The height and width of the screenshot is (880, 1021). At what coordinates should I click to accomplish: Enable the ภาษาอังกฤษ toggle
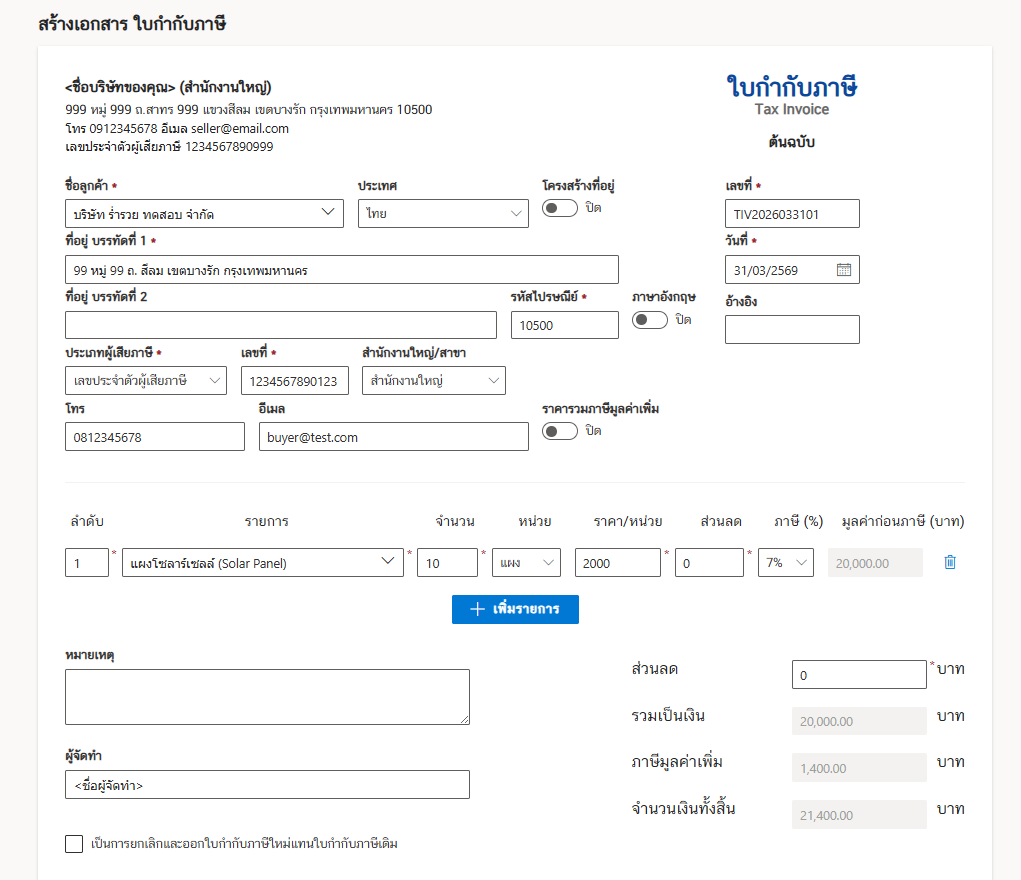pos(650,320)
